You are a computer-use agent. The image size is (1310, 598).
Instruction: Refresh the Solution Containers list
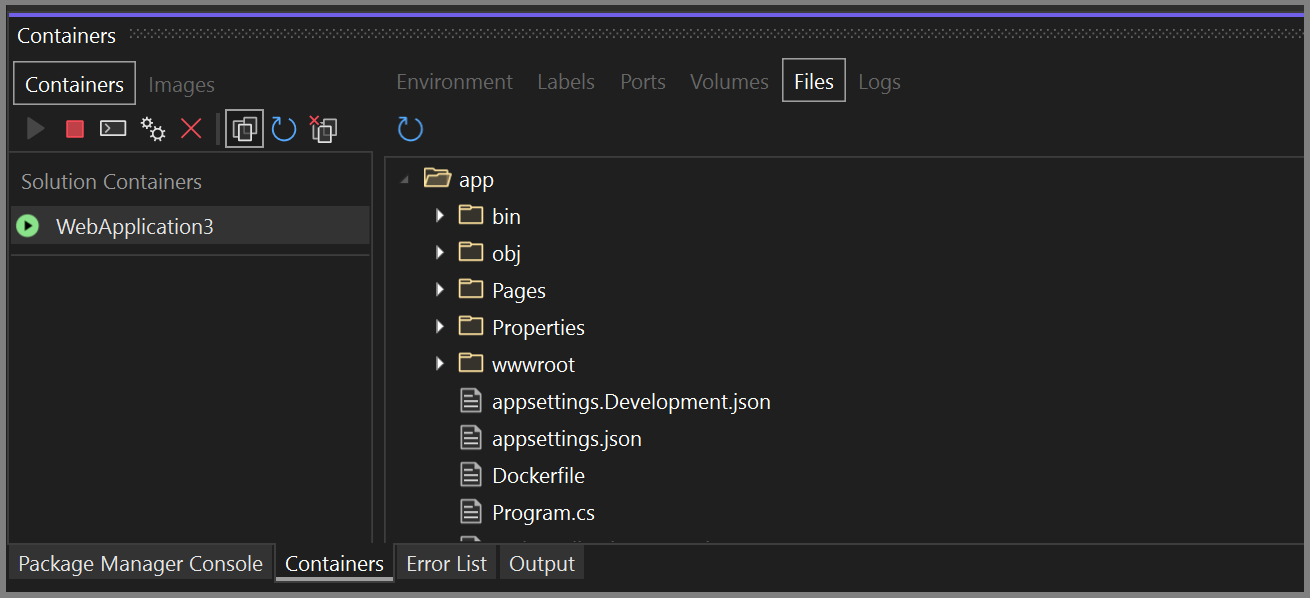(x=284, y=128)
